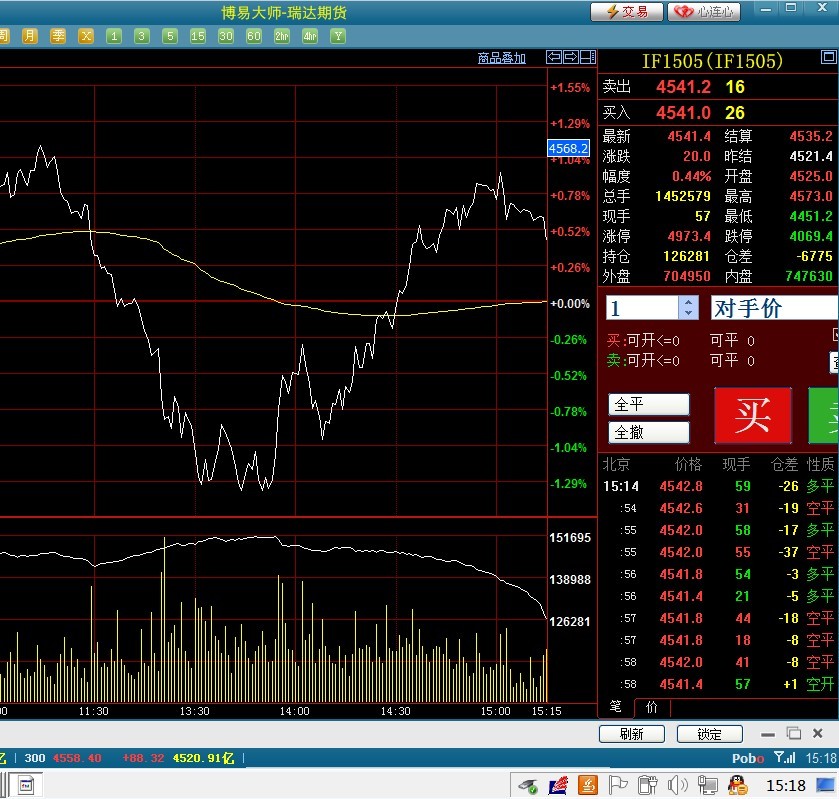
Task: Click the quarterly (季) period button
Action: click(x=58, y=36)
